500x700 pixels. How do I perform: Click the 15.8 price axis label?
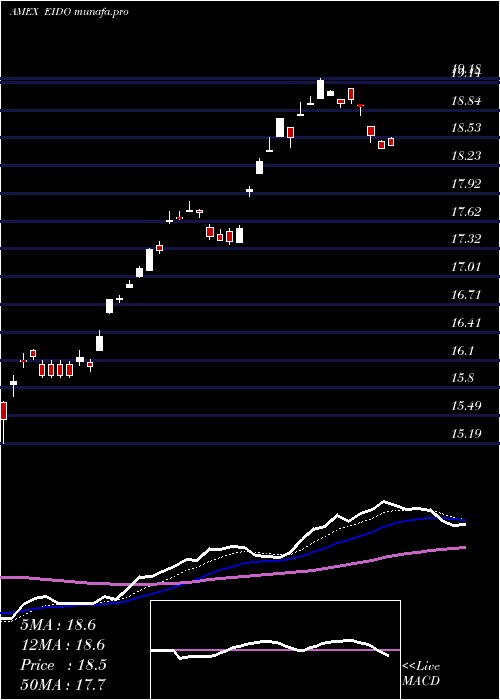pyautogui.click(x=462, y=378)
